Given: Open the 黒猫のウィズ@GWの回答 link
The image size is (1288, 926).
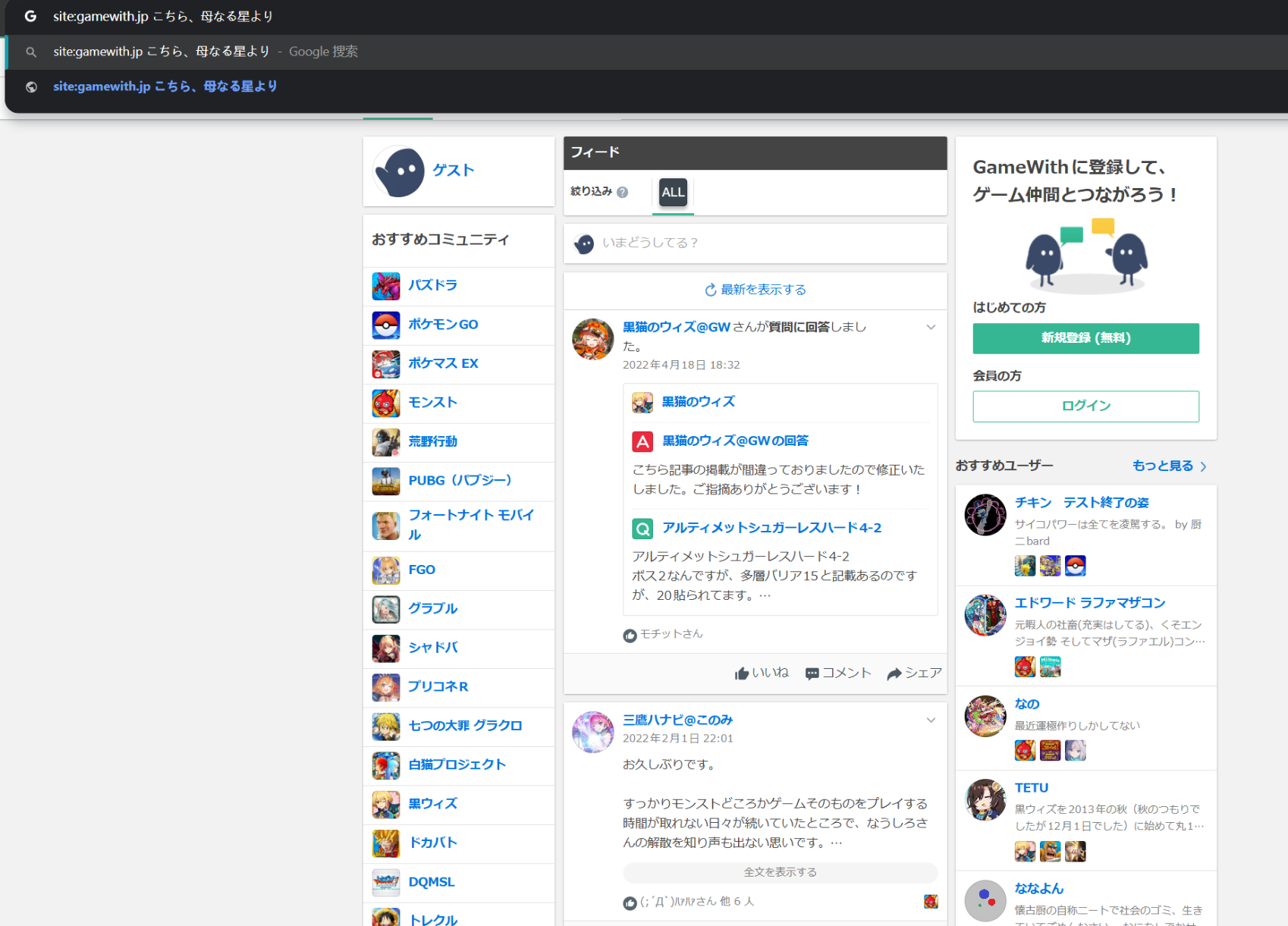Looking at the screenshot, I should tap(736, 441).
